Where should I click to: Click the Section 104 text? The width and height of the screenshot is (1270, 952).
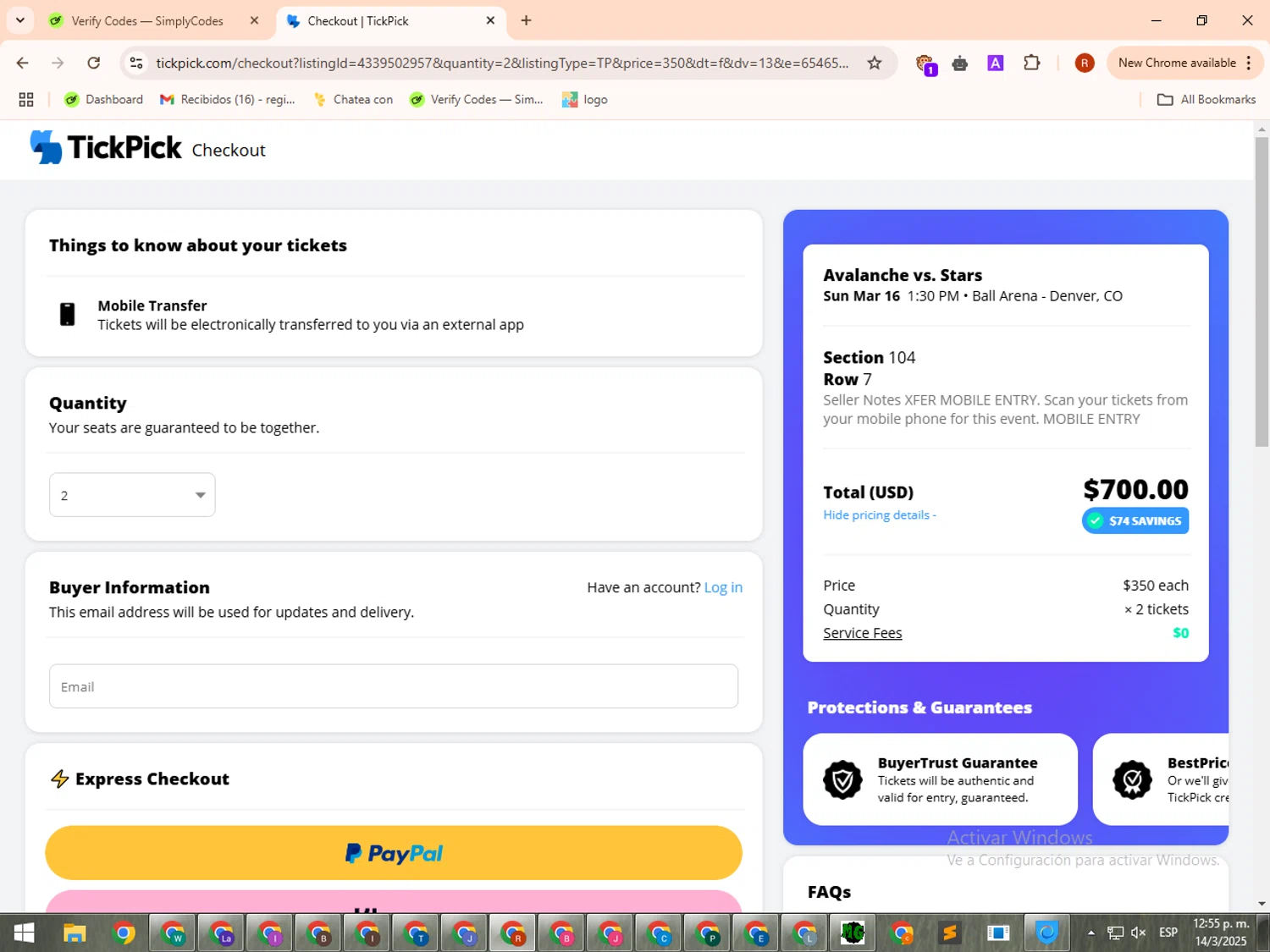click(869, 357)
